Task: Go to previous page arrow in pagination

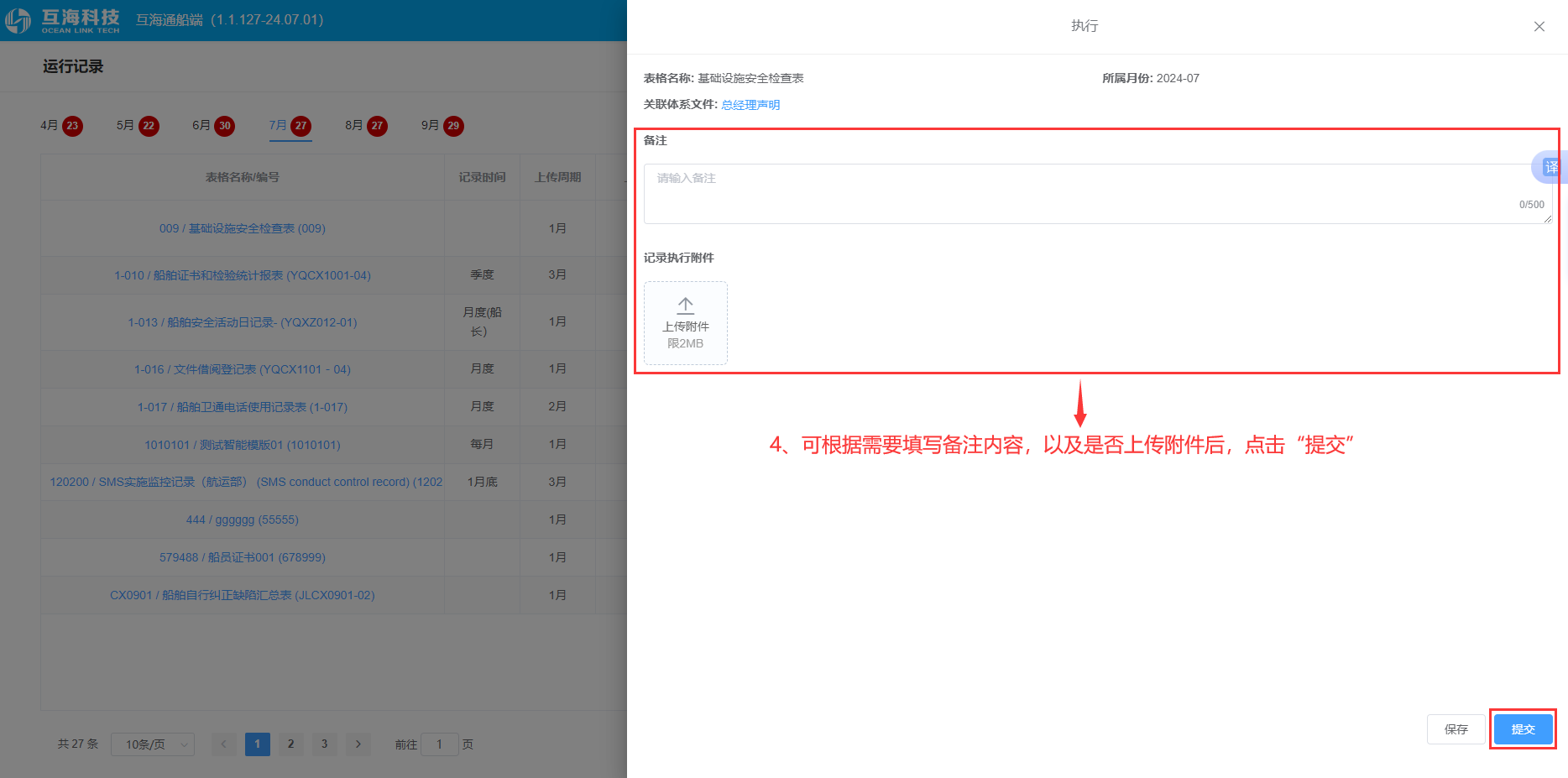Action: [223, 744]
